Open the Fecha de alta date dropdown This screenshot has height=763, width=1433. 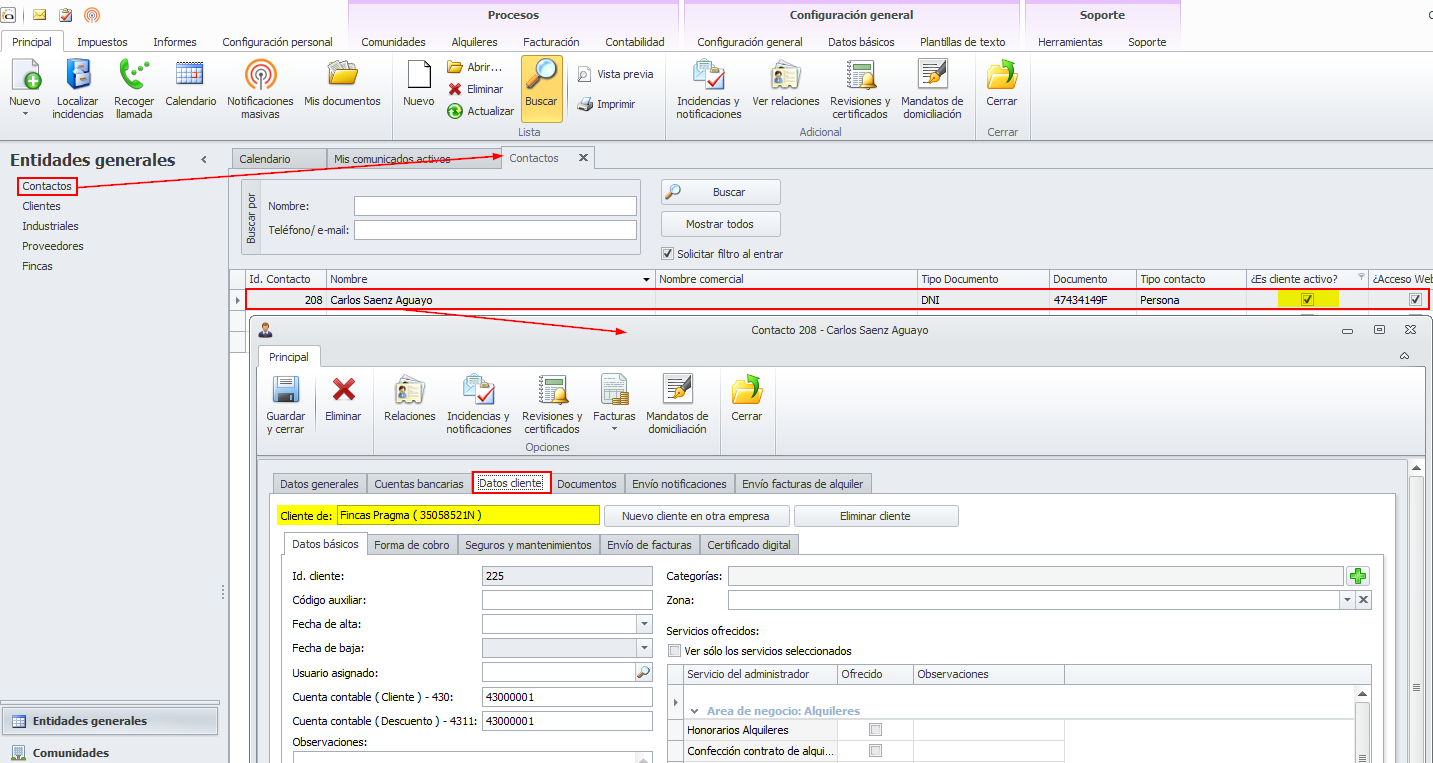click(x=643, y=624)
